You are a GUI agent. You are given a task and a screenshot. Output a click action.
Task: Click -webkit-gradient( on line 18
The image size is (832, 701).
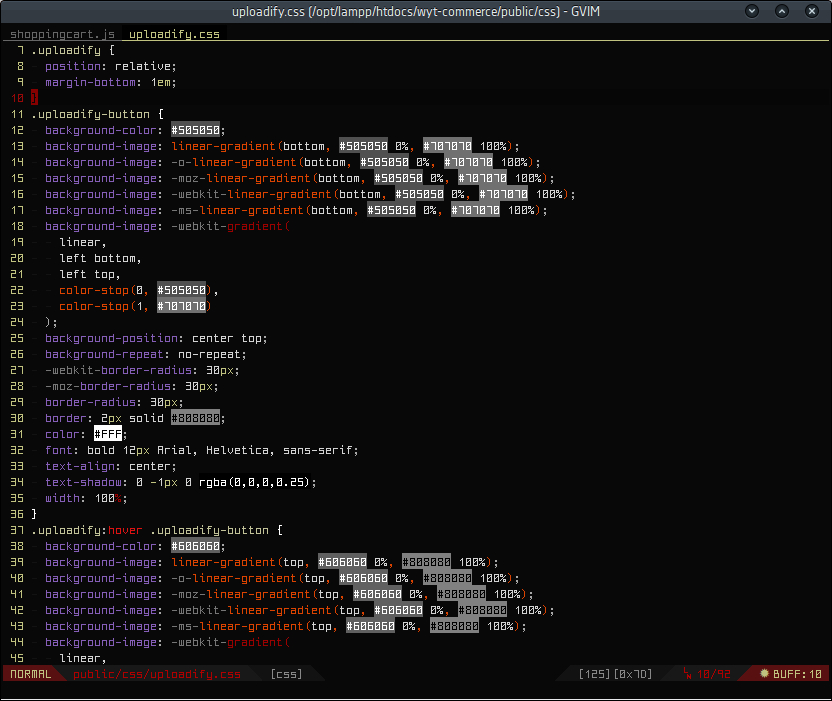coord(230,226)
